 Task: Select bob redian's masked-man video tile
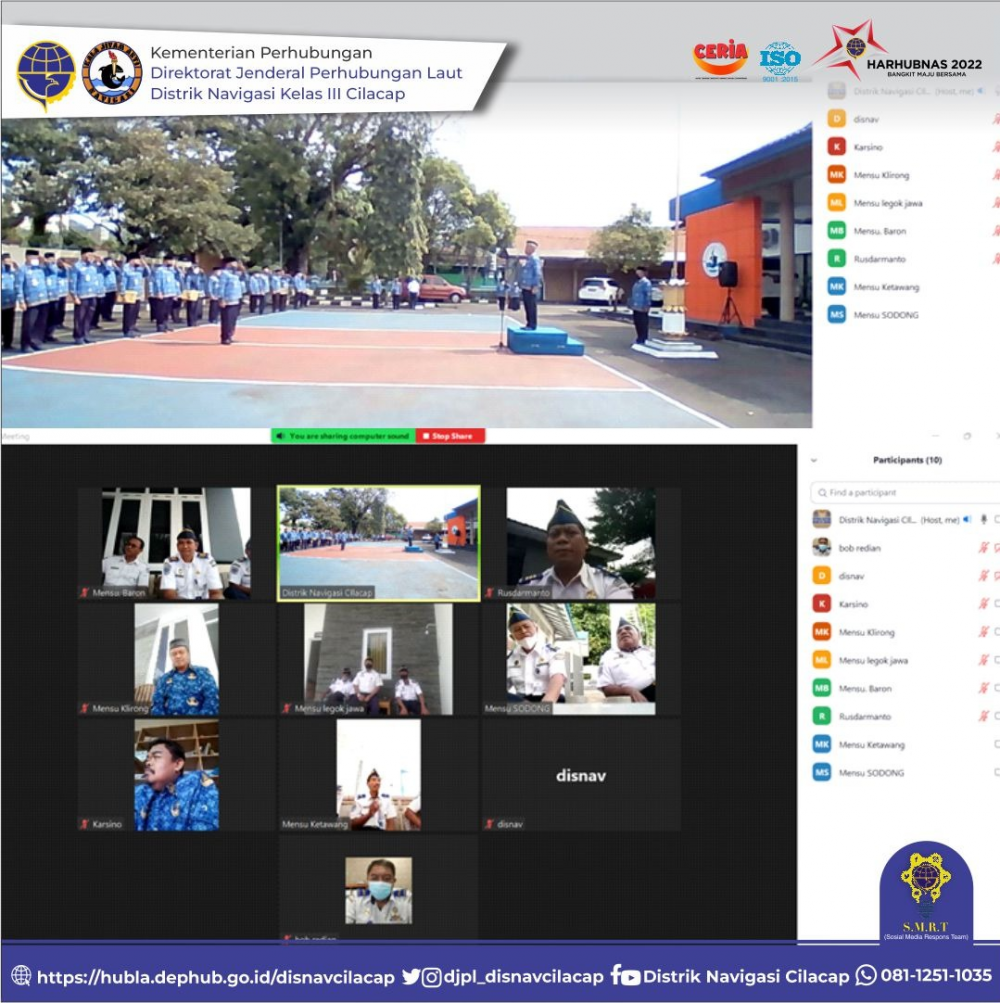click(x=379, y=889)
